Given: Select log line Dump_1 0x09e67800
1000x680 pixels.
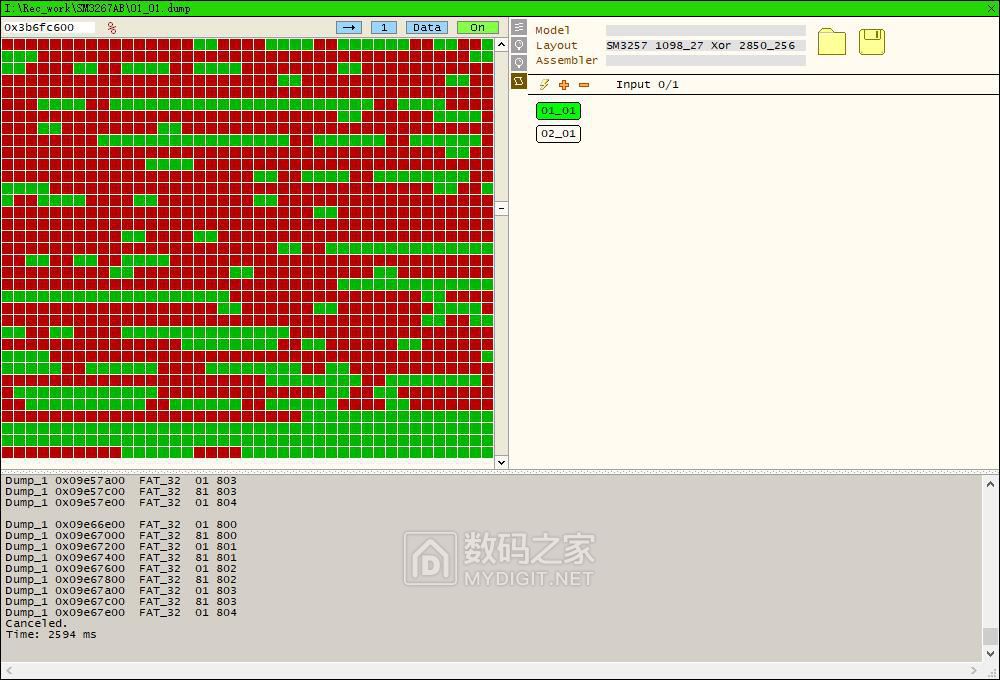Looking at the screenshot, I should (121, 579).
